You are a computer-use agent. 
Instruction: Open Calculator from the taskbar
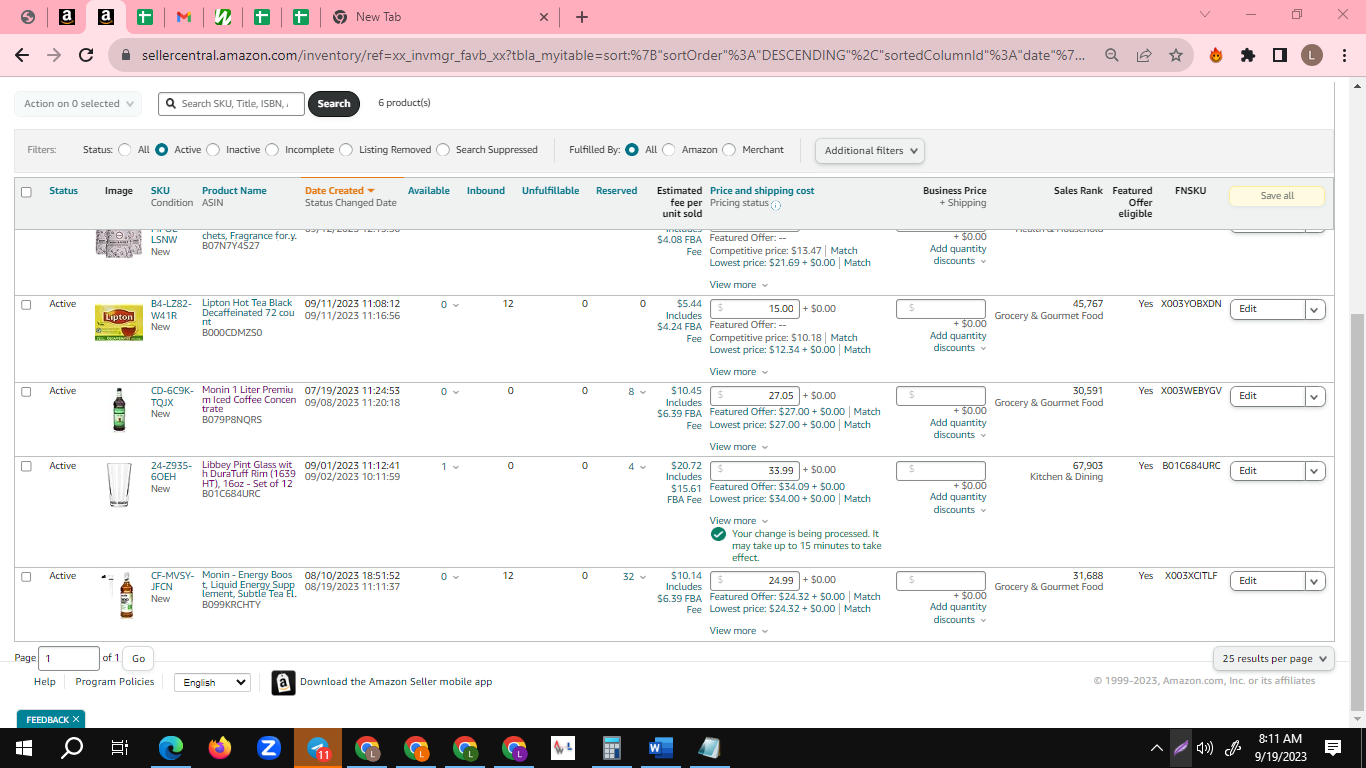(612, 748)
